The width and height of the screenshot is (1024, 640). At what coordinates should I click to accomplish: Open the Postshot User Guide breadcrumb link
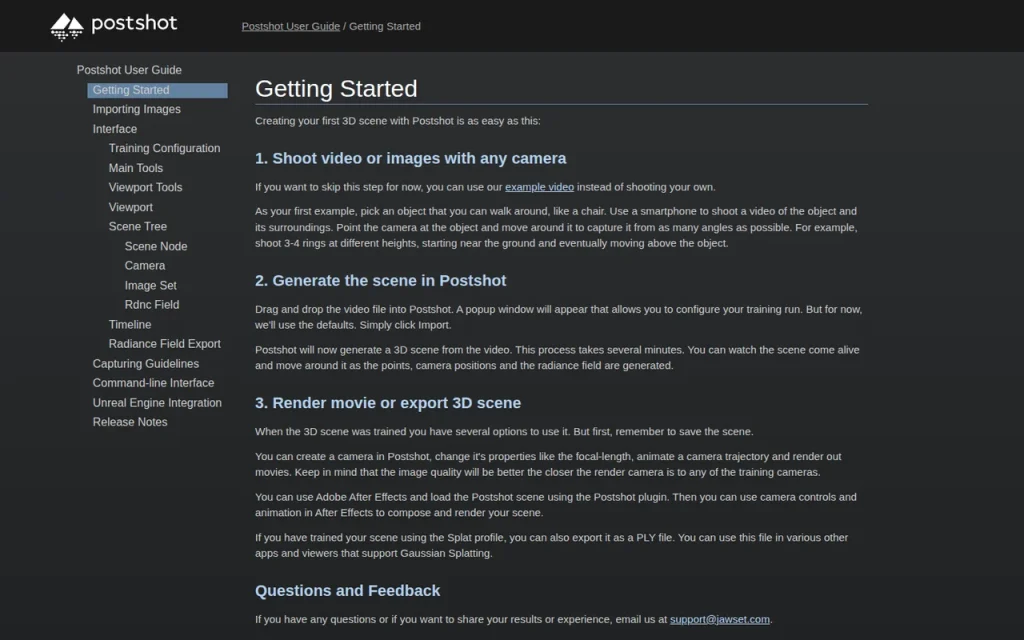tap(291, 26)
